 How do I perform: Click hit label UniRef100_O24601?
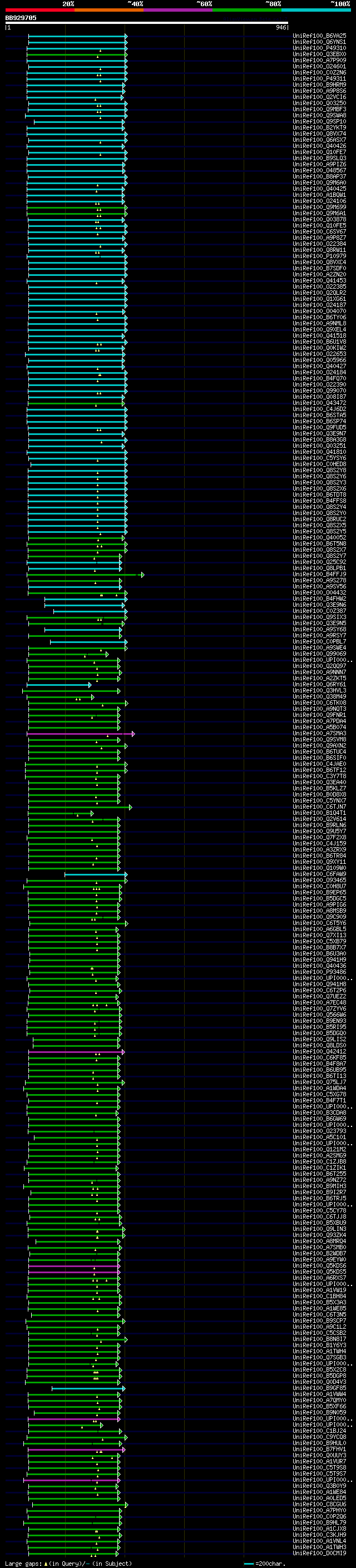tap(319, 66)
